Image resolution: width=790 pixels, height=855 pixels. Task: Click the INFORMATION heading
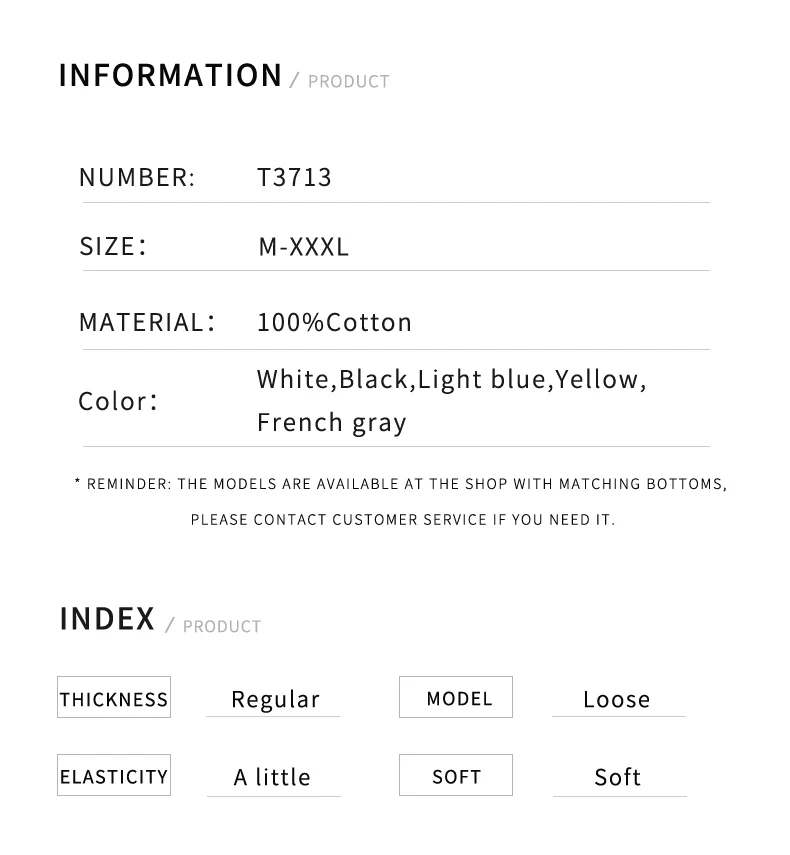[x=170, y=75]
